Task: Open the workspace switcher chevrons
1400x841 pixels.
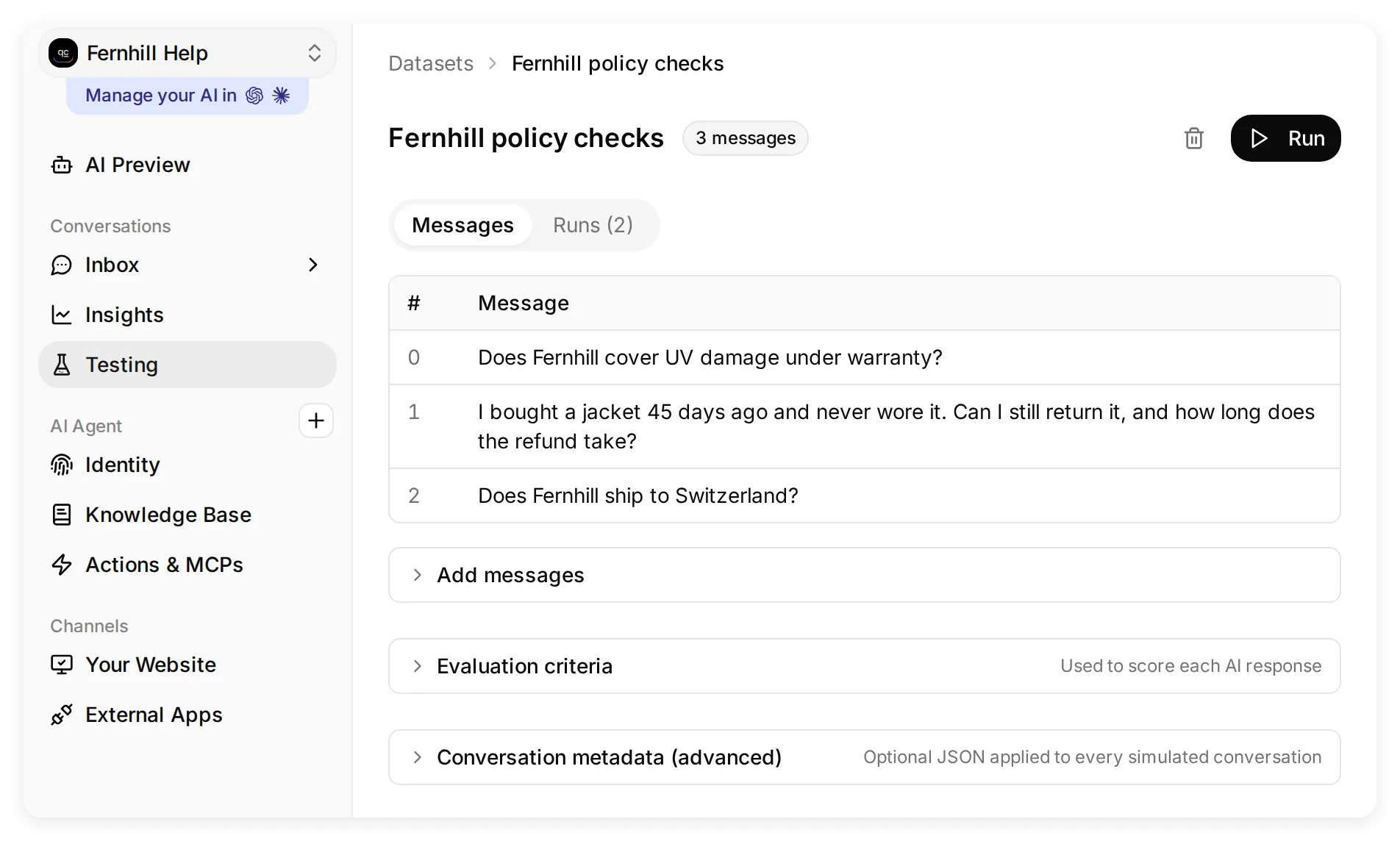Action: coord(315,53)
